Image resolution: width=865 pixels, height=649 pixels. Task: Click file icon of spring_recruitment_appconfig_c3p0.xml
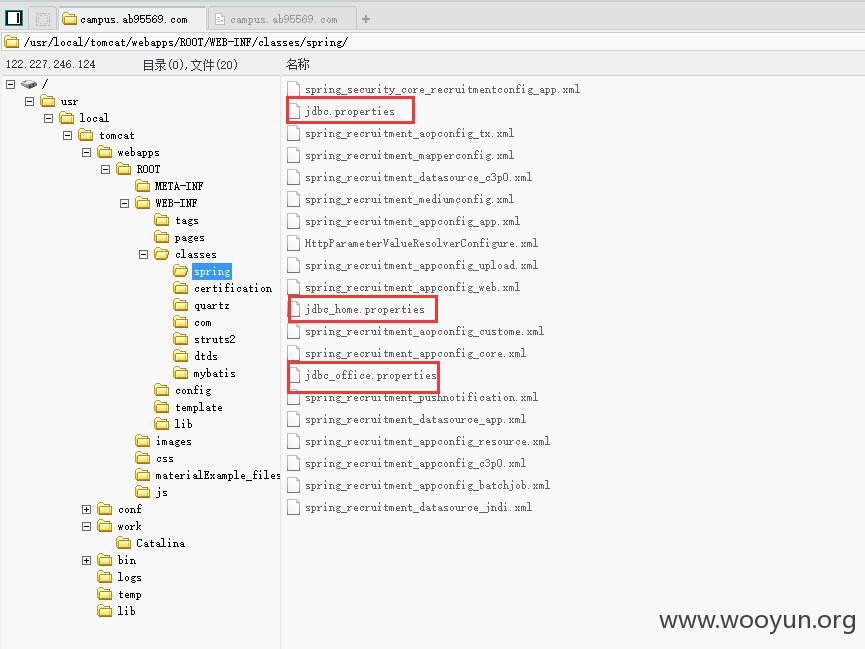click(x=293, y=464)
